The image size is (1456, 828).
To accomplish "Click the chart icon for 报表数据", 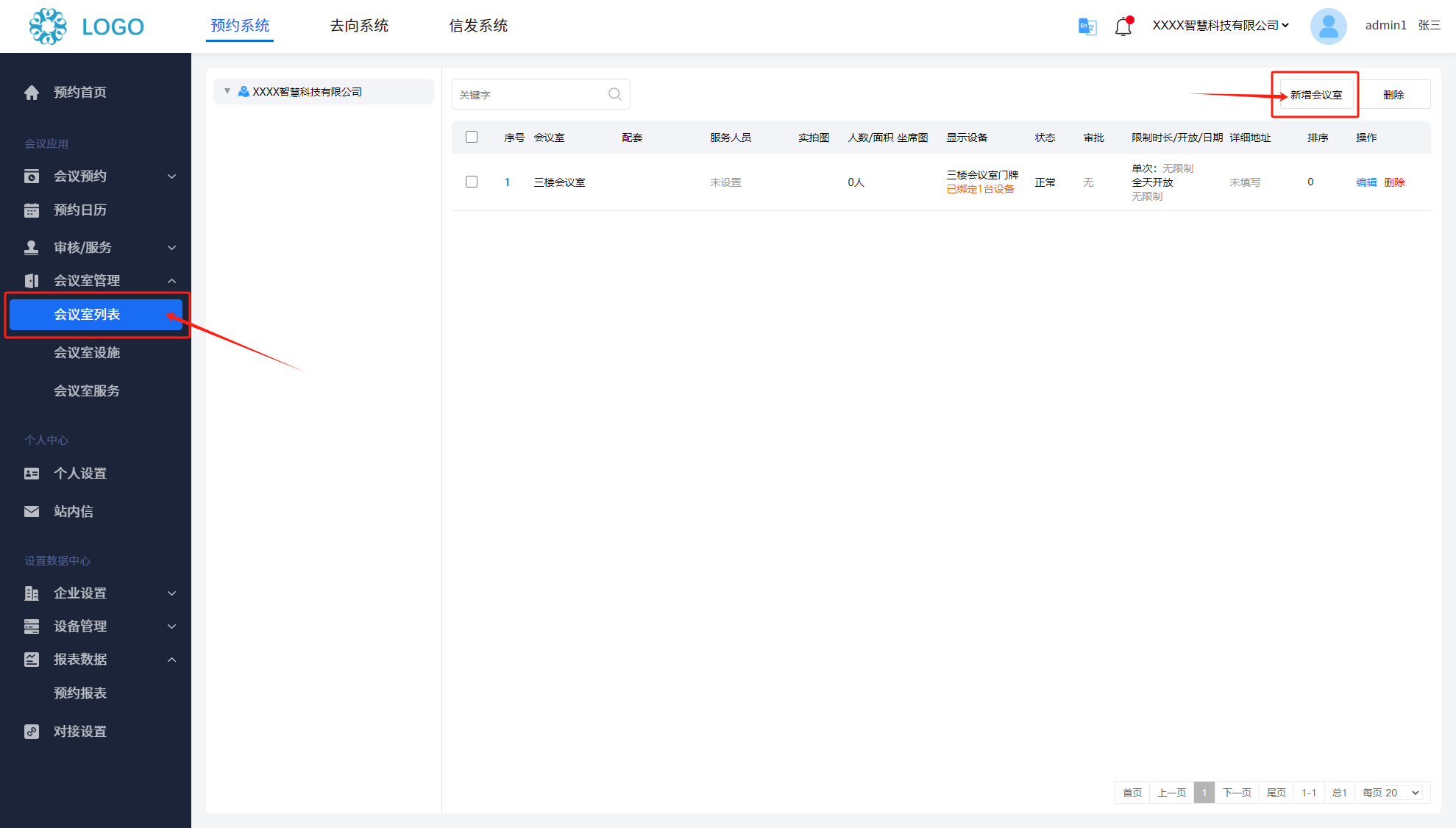I will (x=32, y=660).
